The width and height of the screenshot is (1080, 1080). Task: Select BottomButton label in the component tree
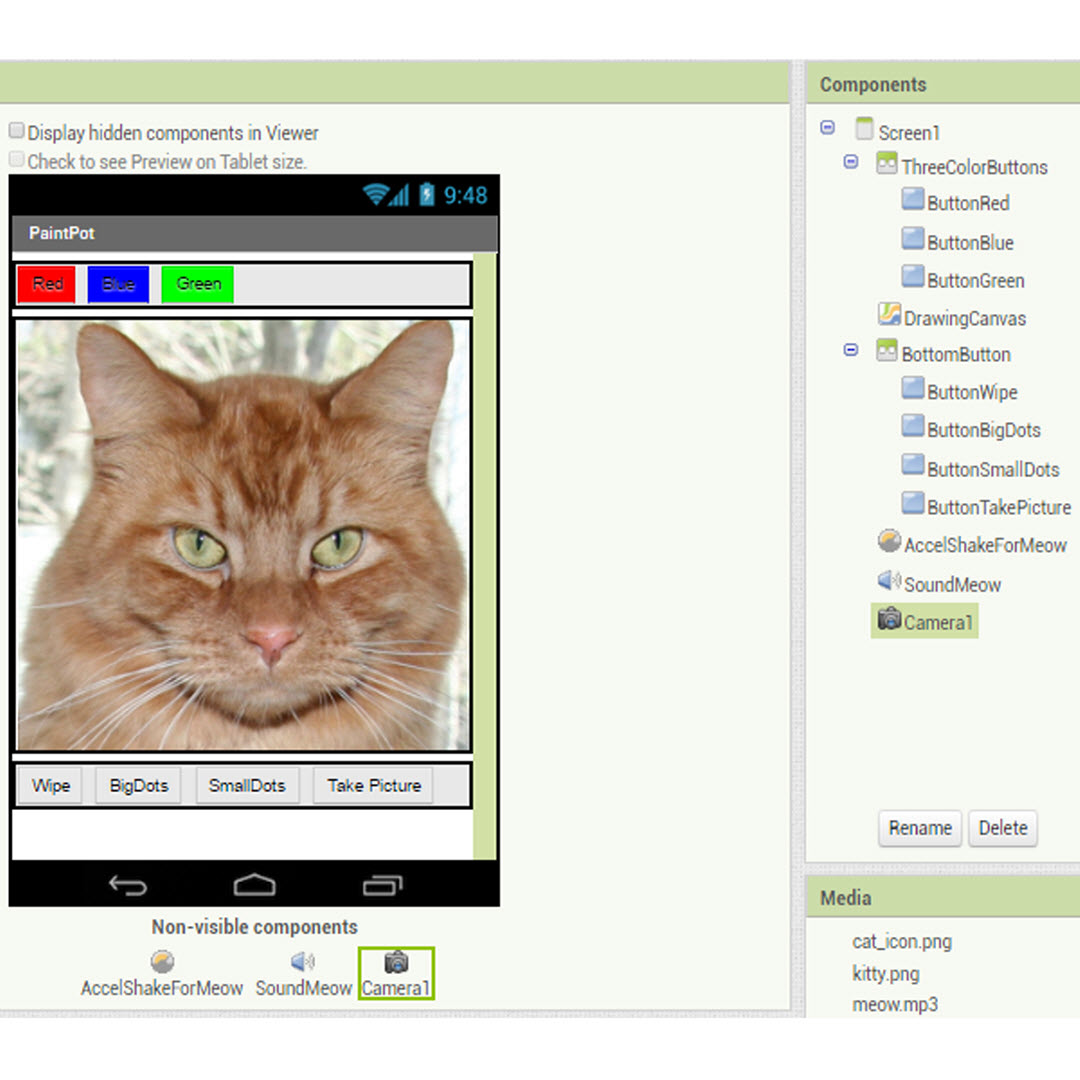point(955,354)
